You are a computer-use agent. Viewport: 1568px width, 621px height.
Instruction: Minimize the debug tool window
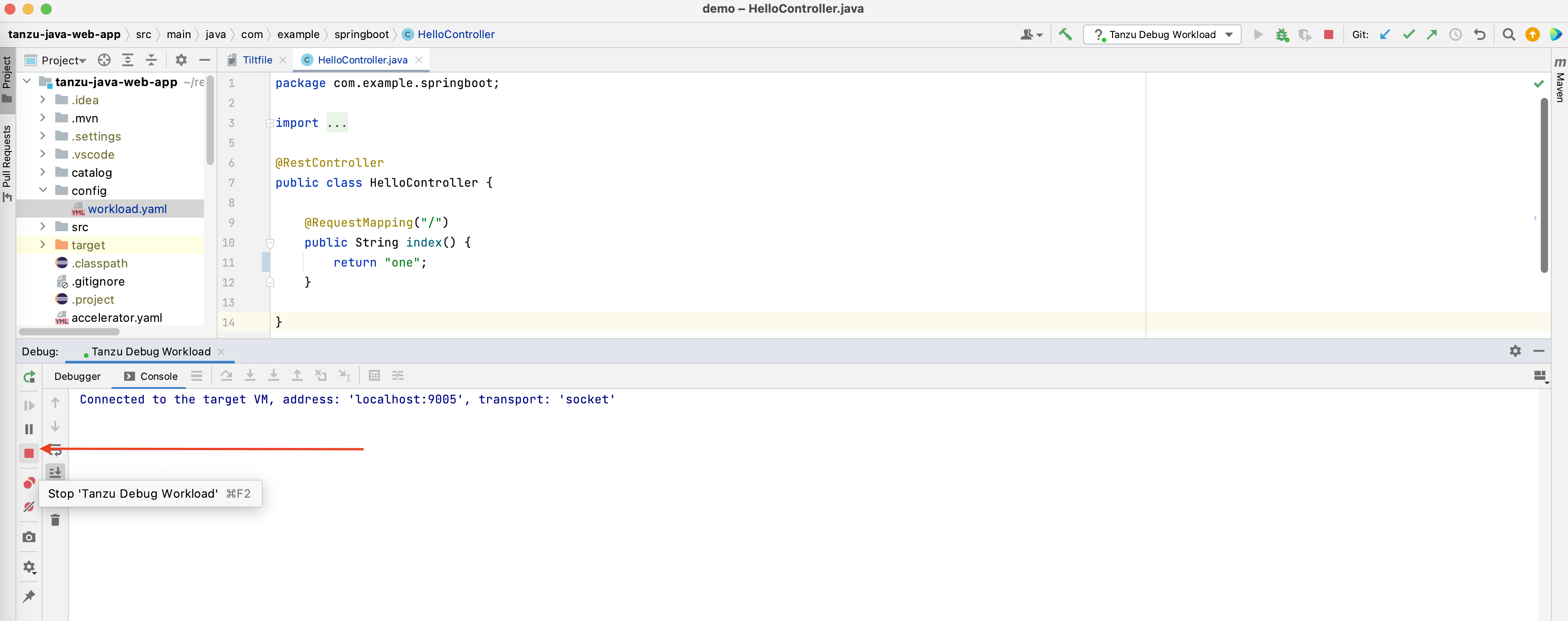(x=1539, y=351)
